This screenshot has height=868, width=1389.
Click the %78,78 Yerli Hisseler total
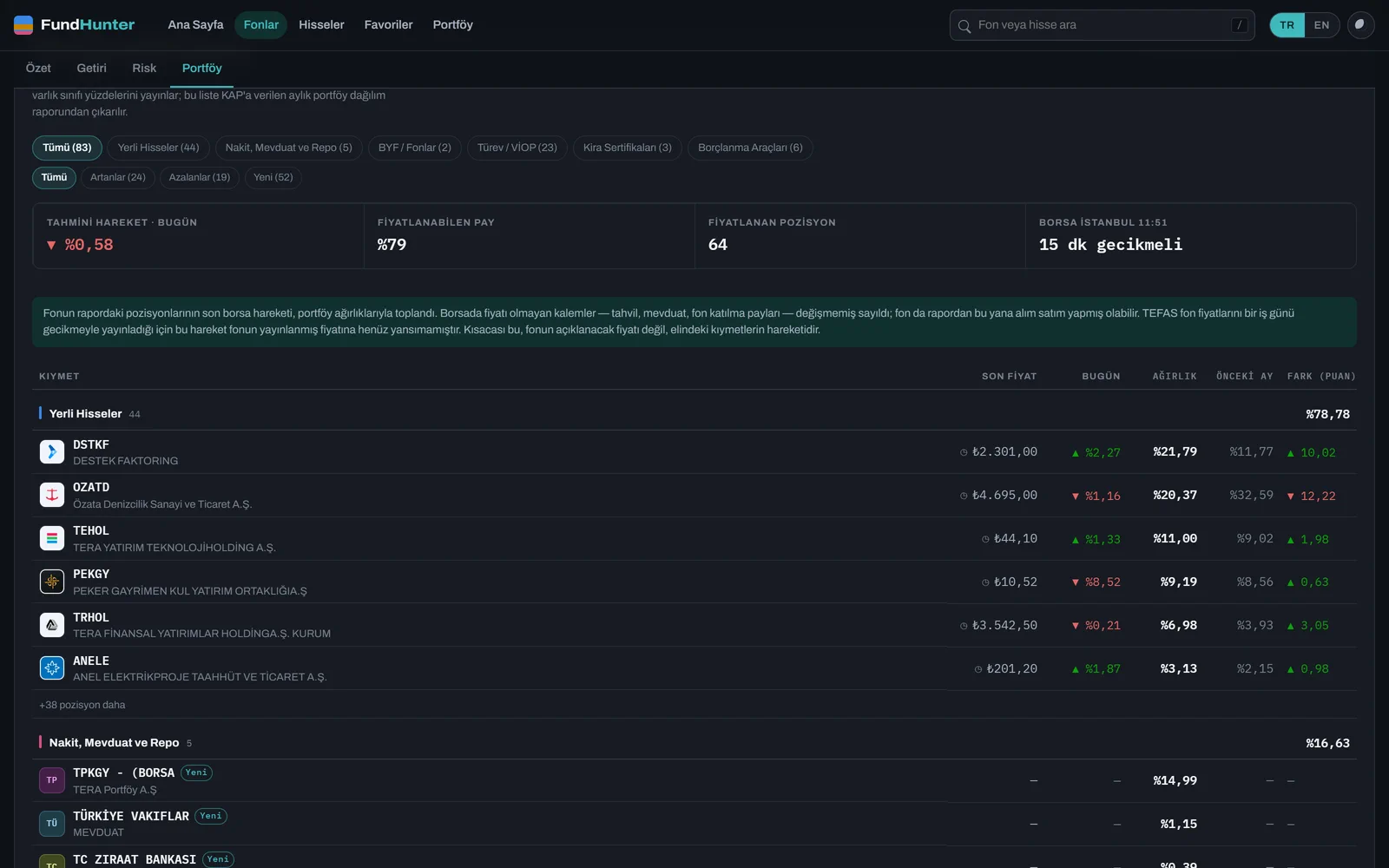tap(1327, 414)
